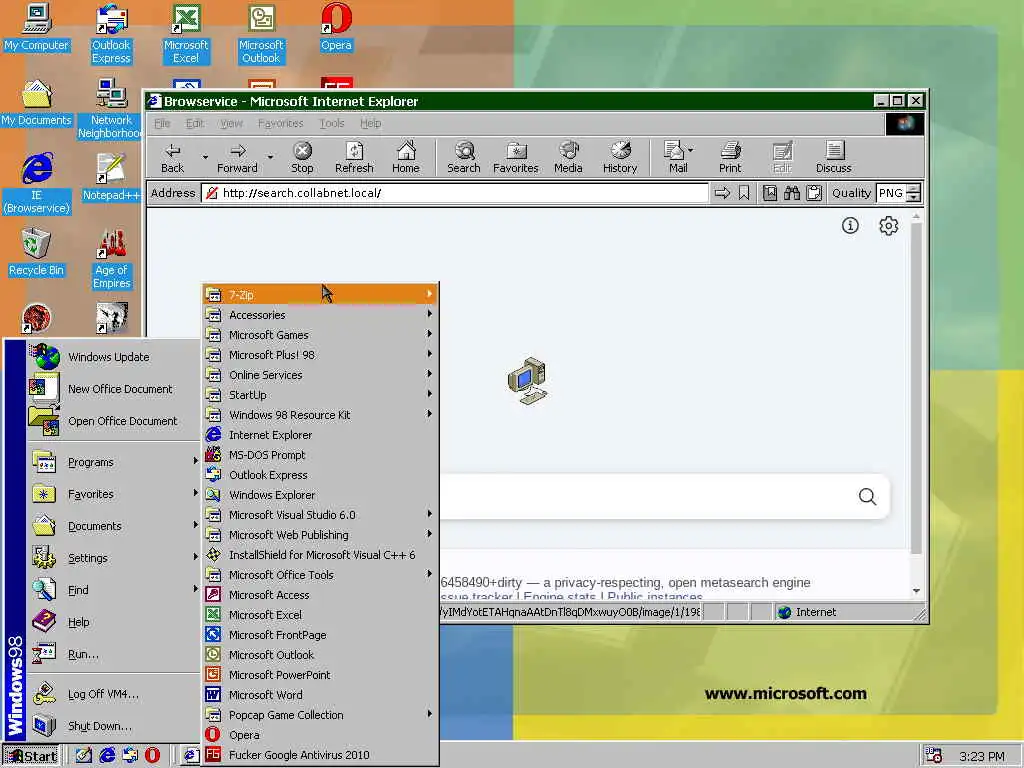Image resolution: width=1024 pixels, height=768 pixels.
Task: Choose Shut Down... from Start menu
Action: click(x=114, y=726)
